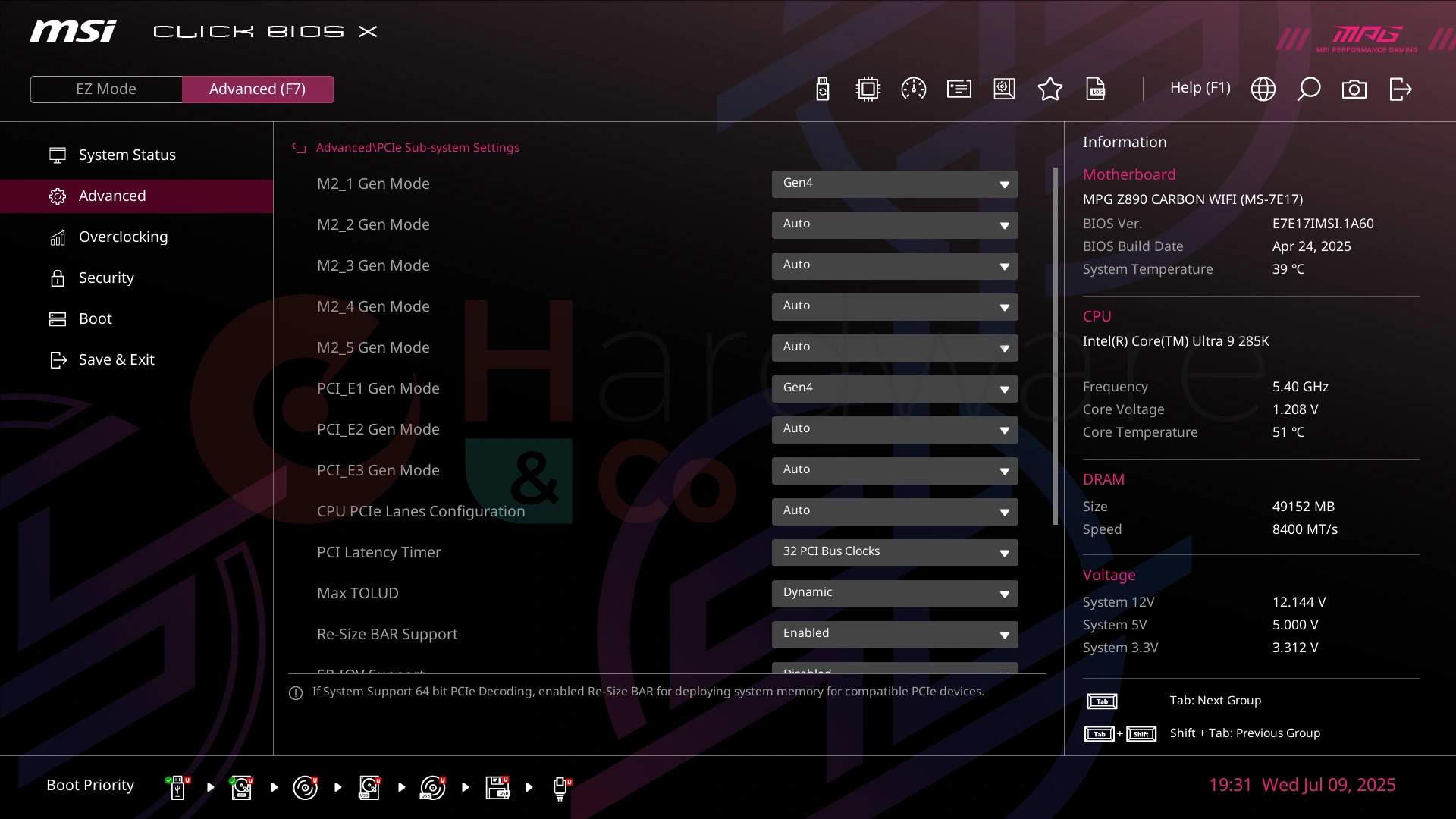1456x819 pixels.
Task: Expand the M2_4 Gen Mode dropdown
Action: point(895,306)
